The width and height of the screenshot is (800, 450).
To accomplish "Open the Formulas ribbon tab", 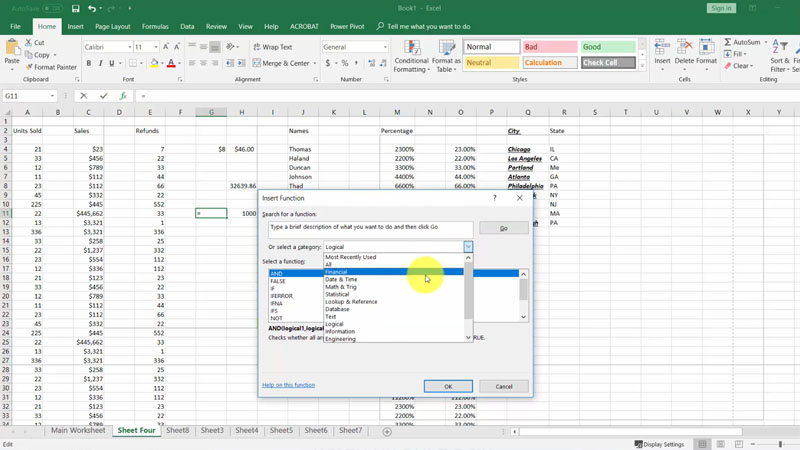I will (x=155, y=27).
